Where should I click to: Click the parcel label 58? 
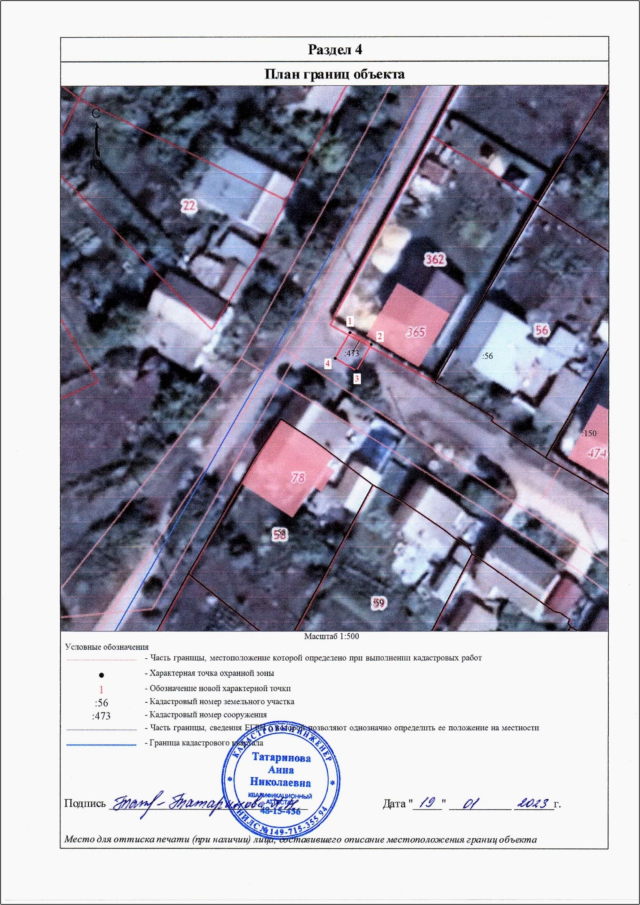280,535
